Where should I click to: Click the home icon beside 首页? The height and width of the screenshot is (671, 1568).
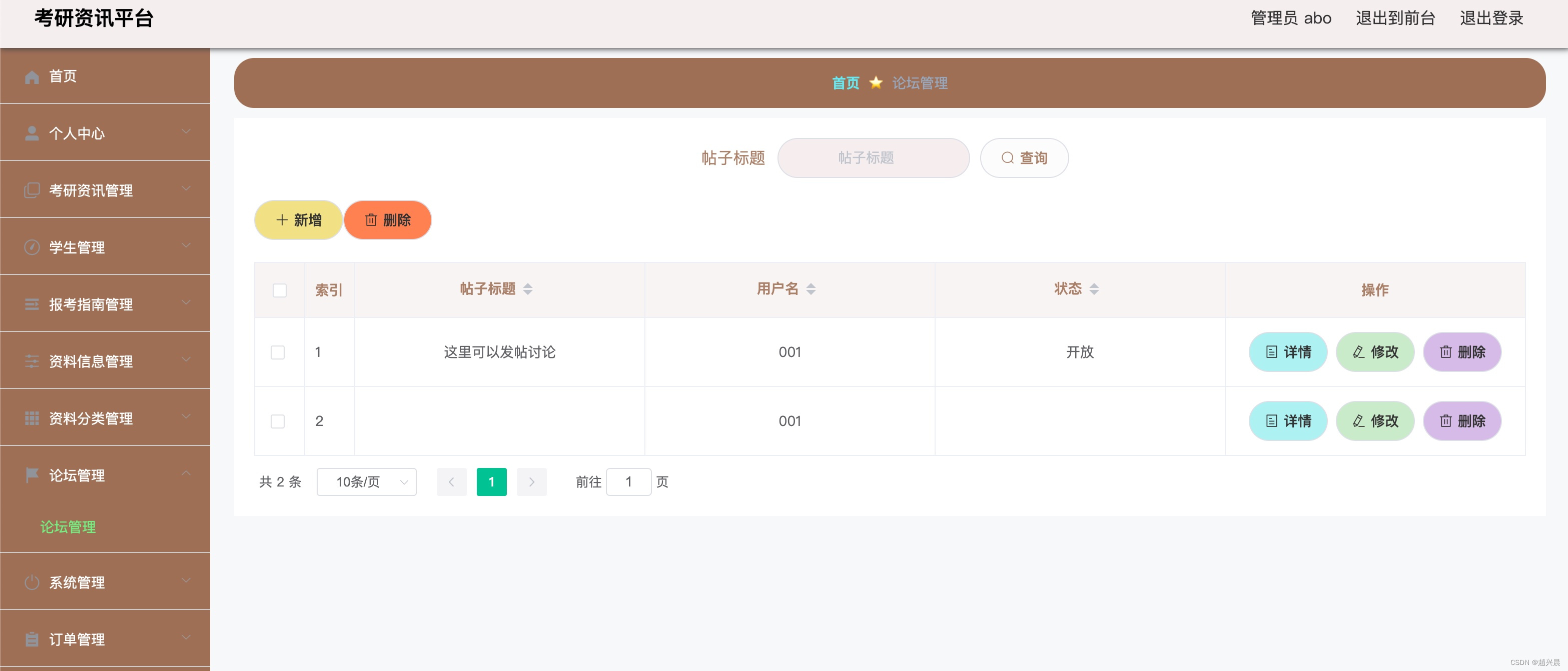(x=32, y=76)
